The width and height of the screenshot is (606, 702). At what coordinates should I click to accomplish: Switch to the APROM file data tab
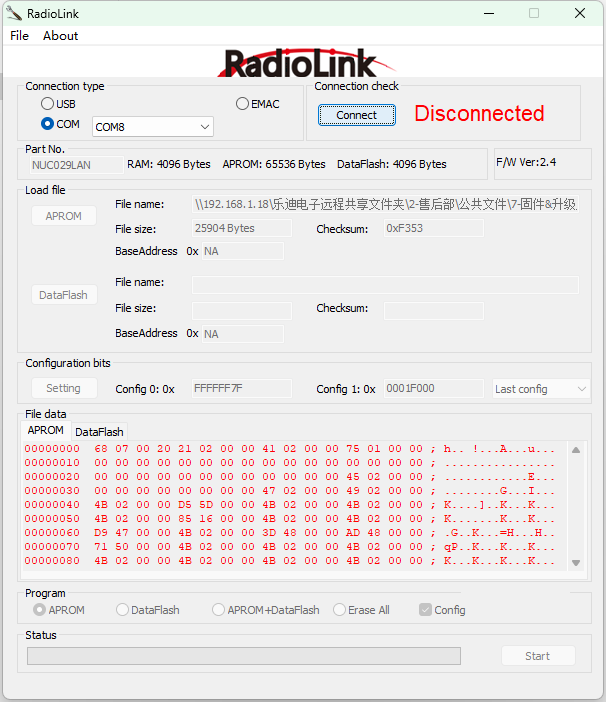(46, 431)
